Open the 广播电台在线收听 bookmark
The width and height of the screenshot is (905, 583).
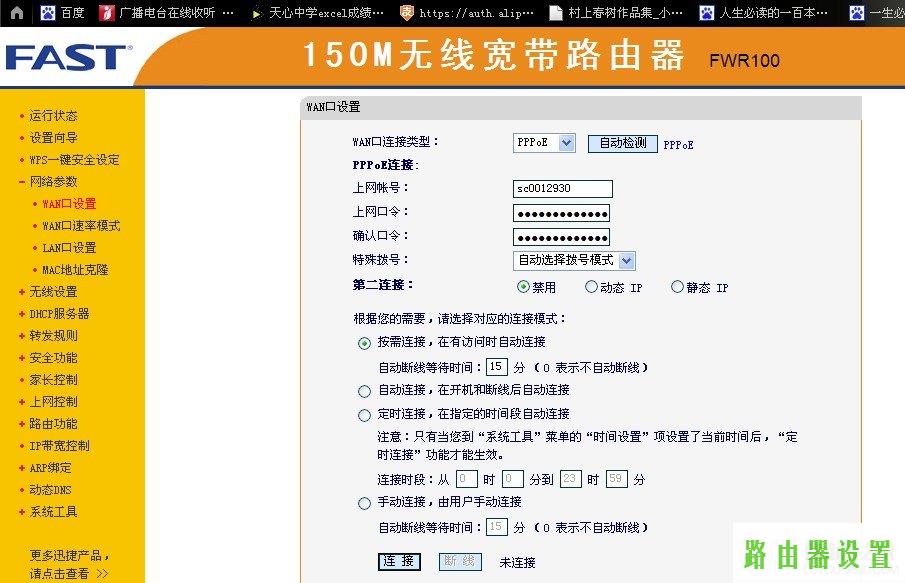pos(166,13)
